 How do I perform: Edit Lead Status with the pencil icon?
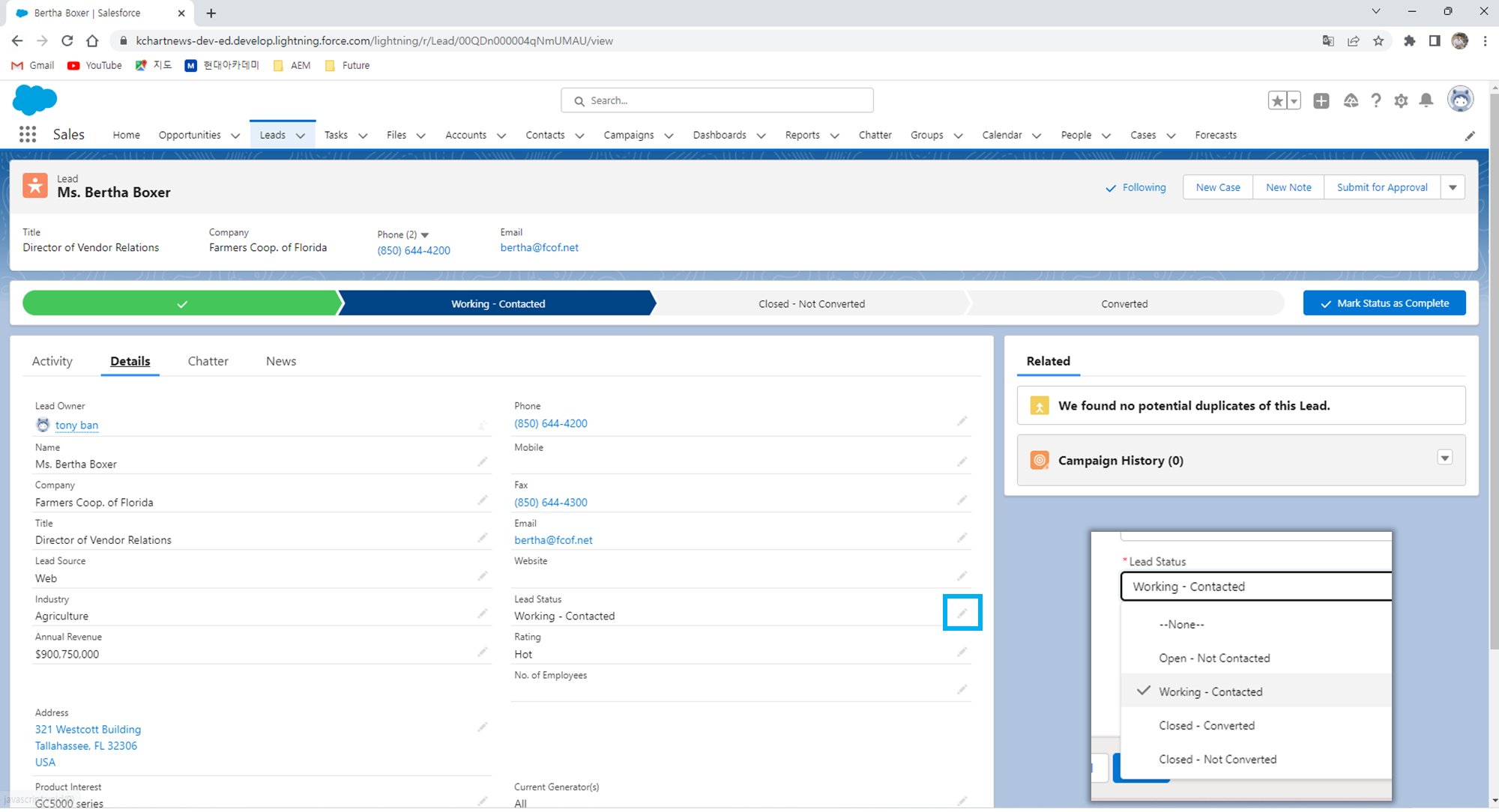coord(962,613)
